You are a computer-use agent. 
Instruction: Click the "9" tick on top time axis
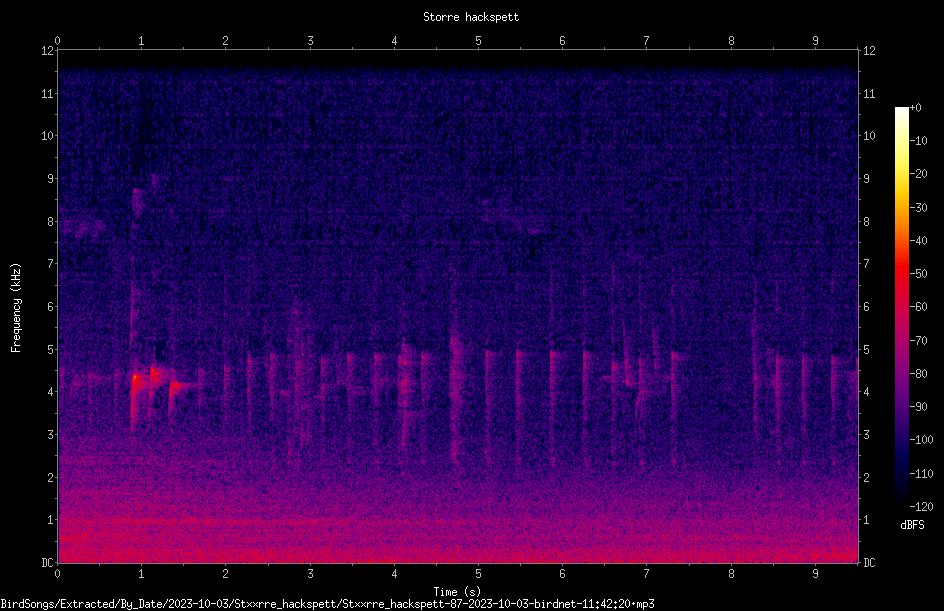tap(815, 41)
